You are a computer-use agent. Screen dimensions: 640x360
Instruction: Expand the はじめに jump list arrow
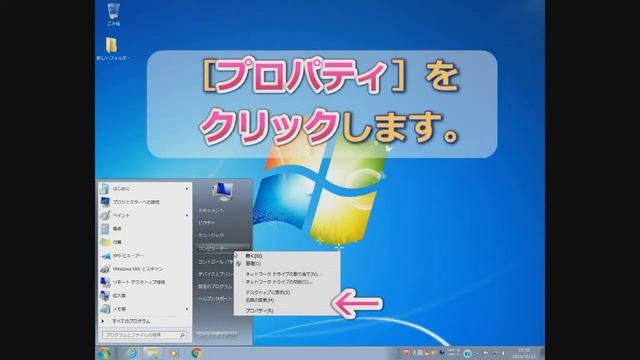tap(187, 189)
